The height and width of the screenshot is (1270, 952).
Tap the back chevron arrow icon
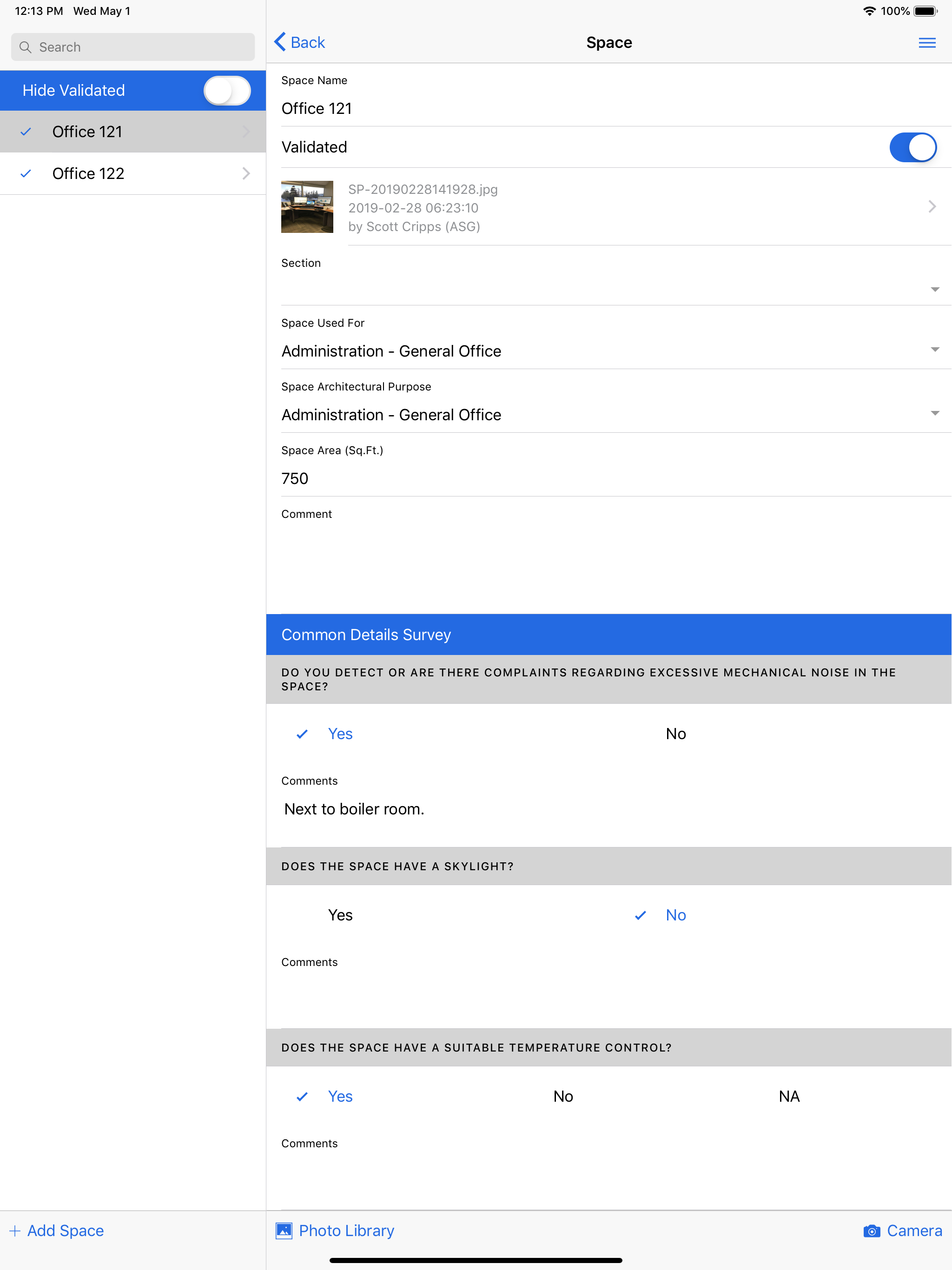[280, 42]
